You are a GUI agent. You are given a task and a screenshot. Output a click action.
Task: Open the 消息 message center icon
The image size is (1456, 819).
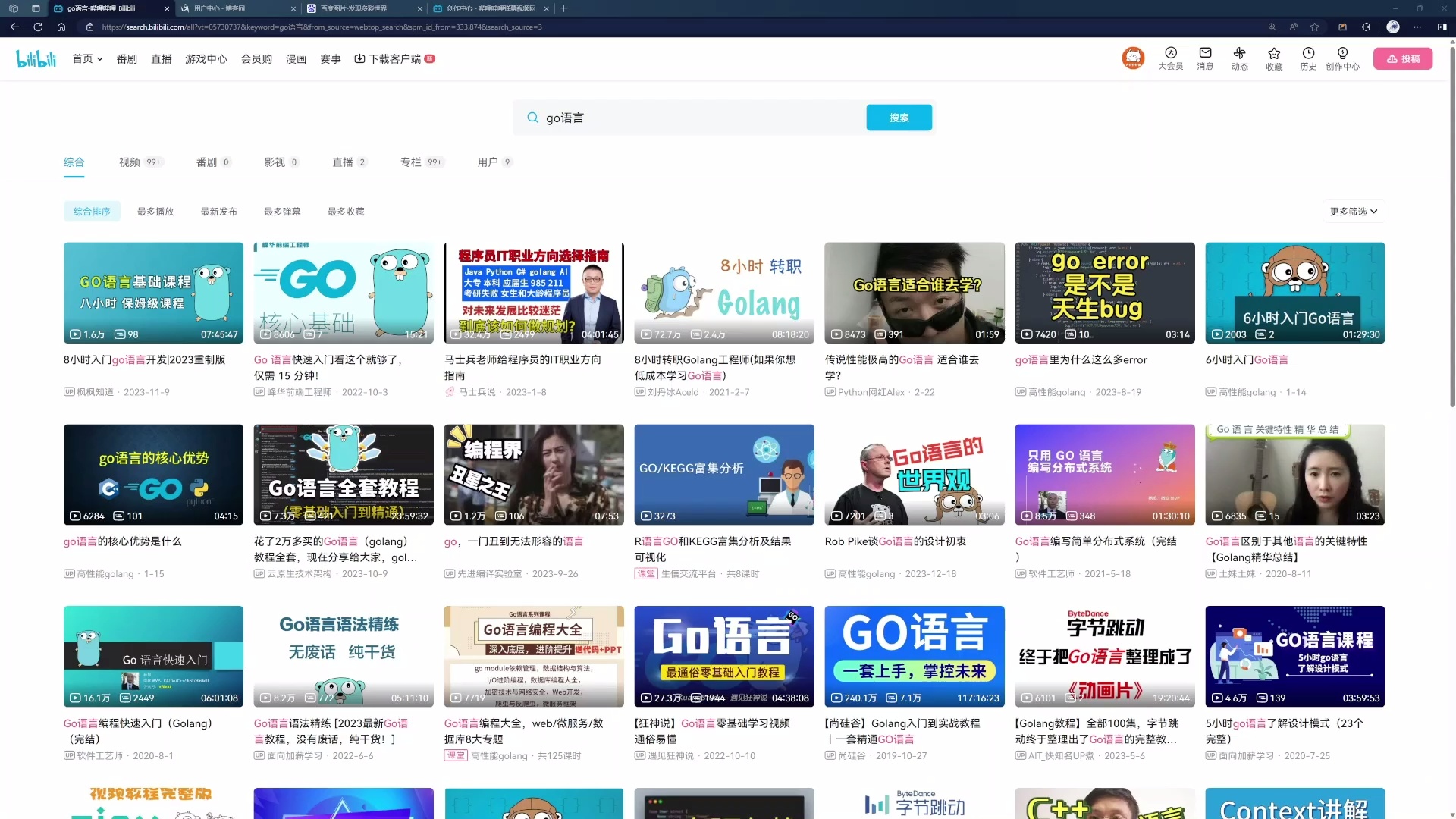click(x=1204, y=58)
